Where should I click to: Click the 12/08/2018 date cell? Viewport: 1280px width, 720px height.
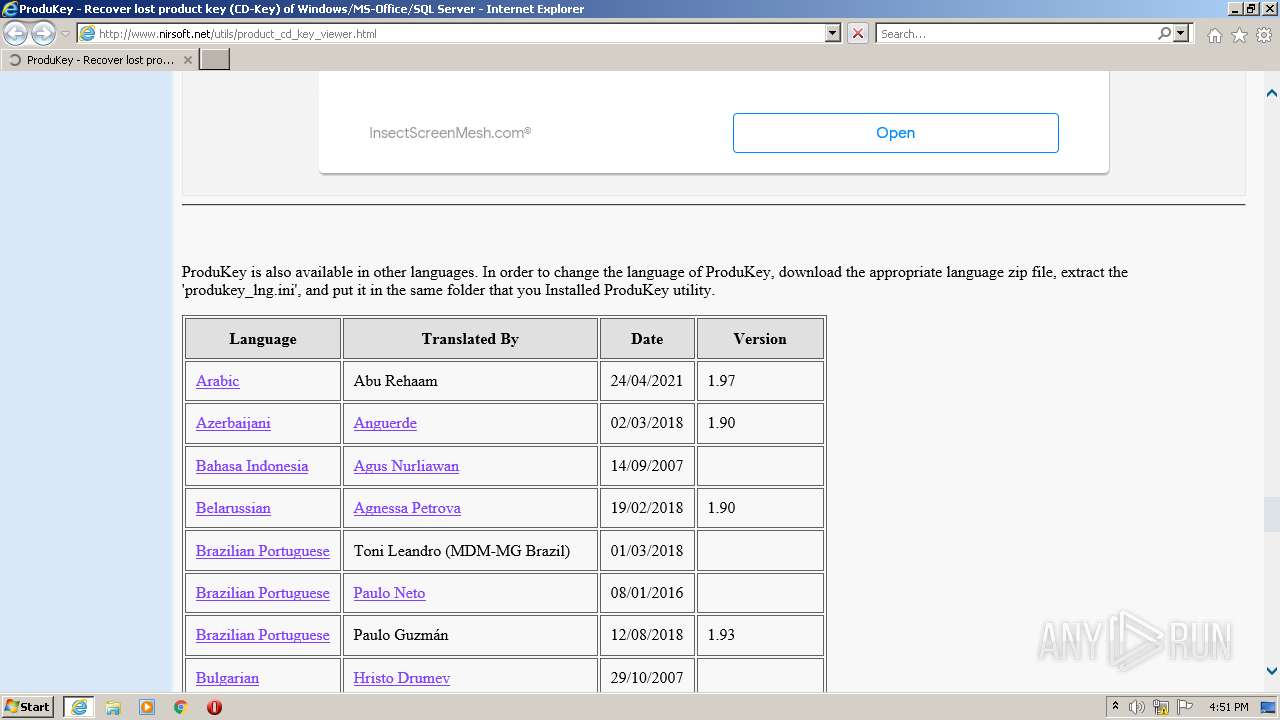point(647,635)
